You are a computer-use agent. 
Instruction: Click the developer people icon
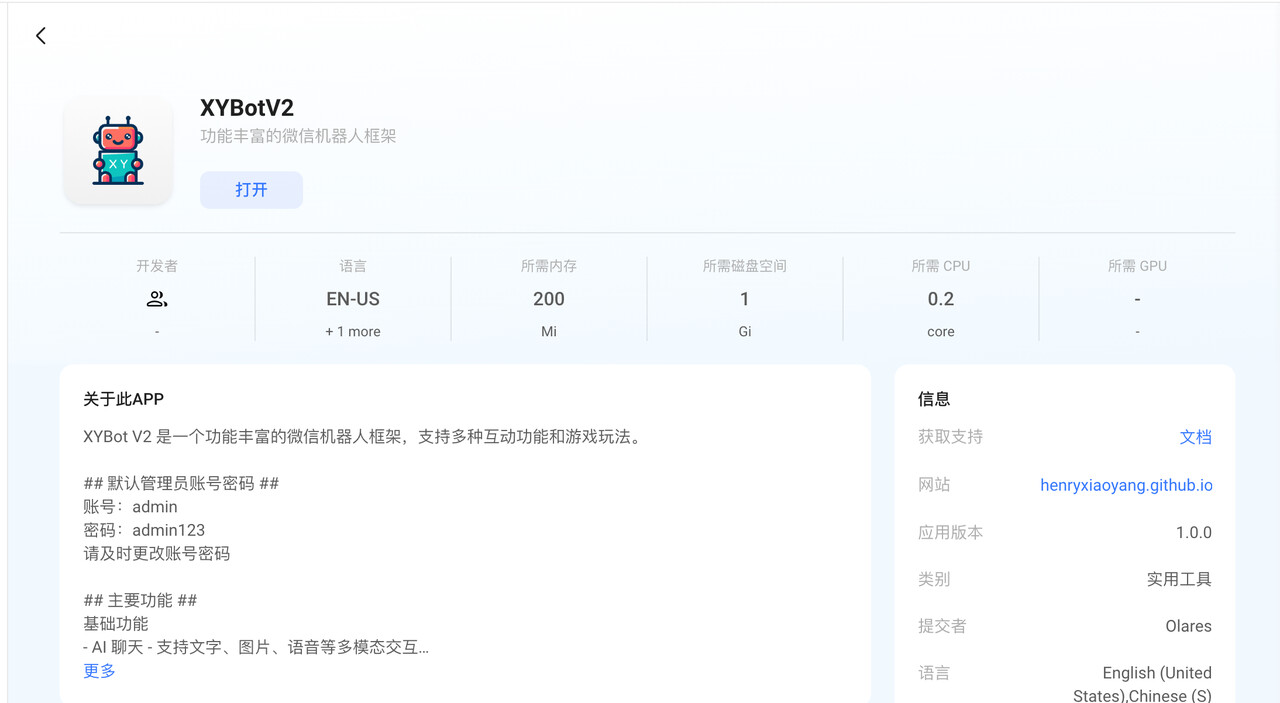pos(157,299)
